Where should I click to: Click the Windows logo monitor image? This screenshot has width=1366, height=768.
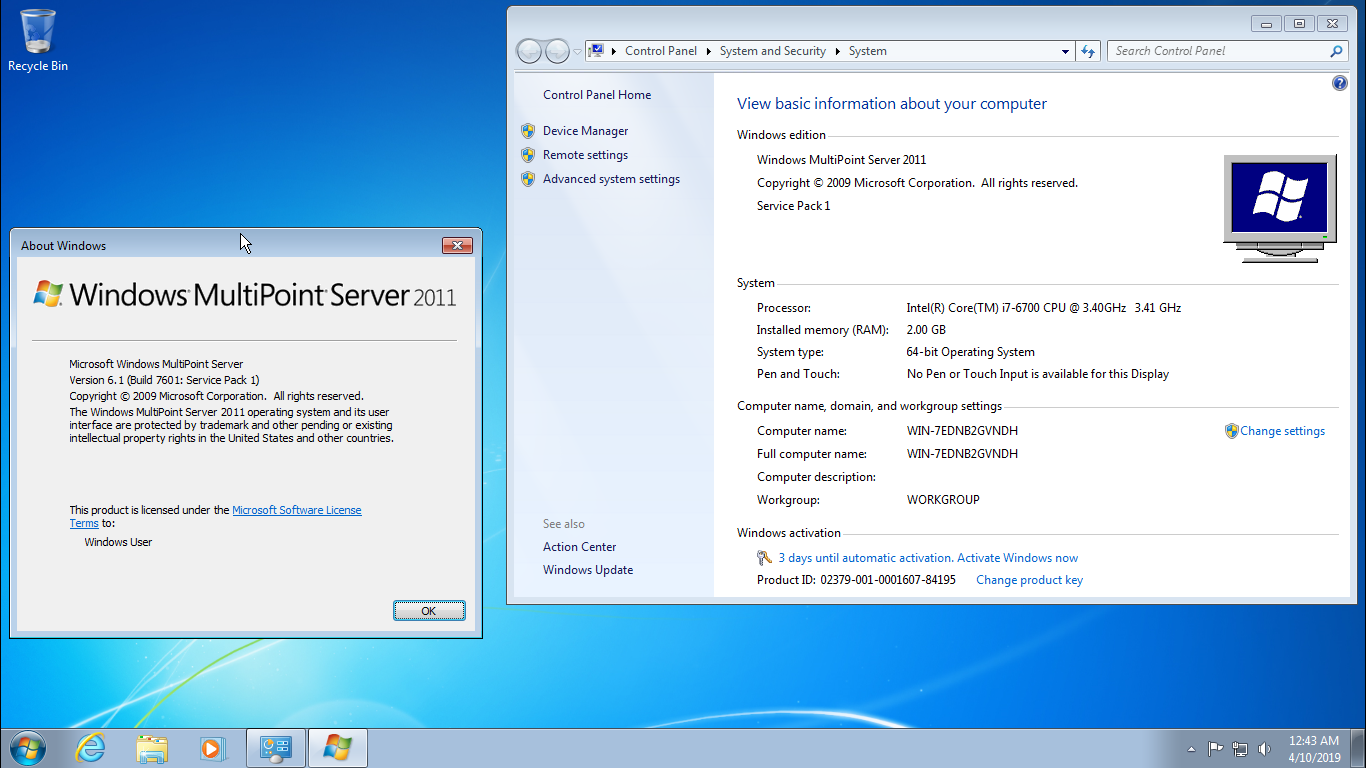point(1279,208)
